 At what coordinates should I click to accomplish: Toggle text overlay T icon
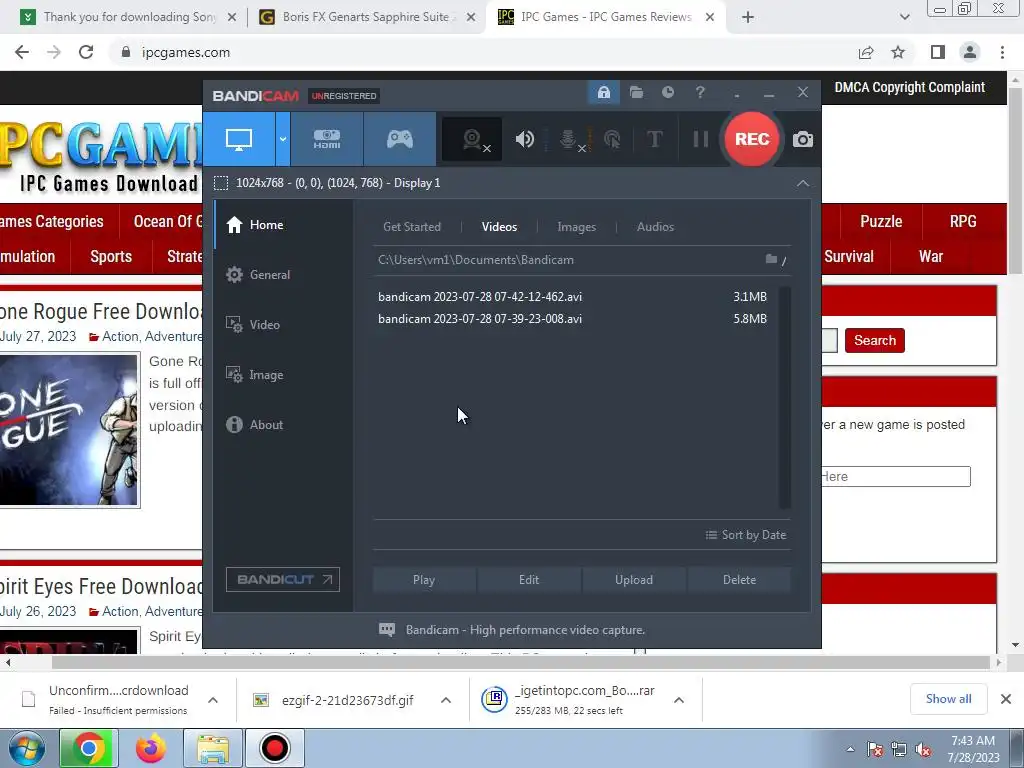pyautogui.click(x=654, y=139)
